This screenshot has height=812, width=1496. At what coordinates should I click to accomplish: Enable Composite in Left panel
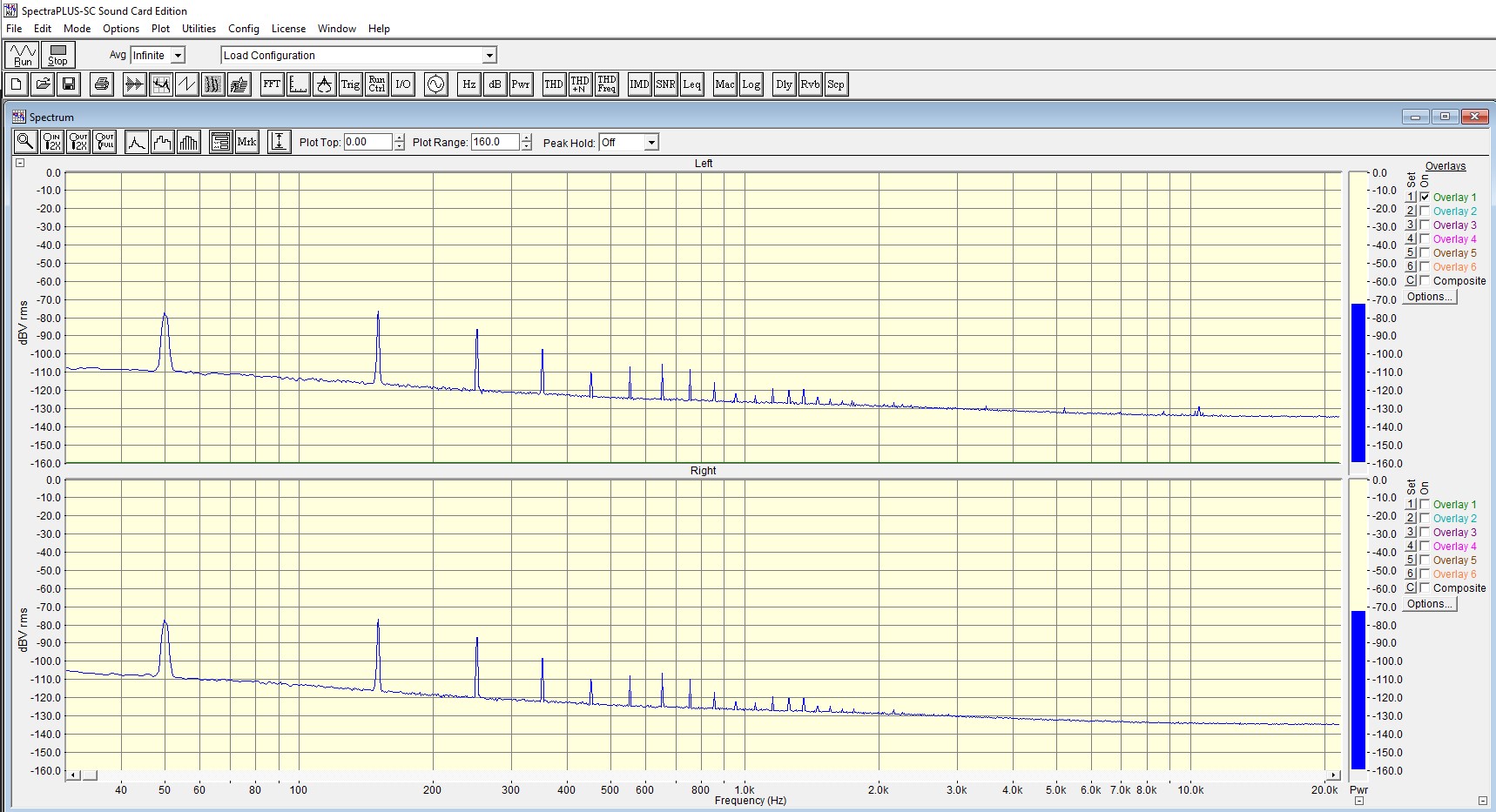pos(1425,280)
